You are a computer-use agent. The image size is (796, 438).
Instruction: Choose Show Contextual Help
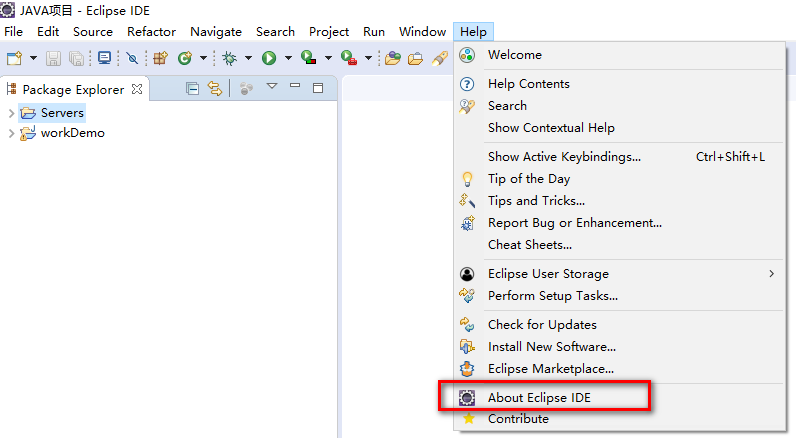click(619, 127)
